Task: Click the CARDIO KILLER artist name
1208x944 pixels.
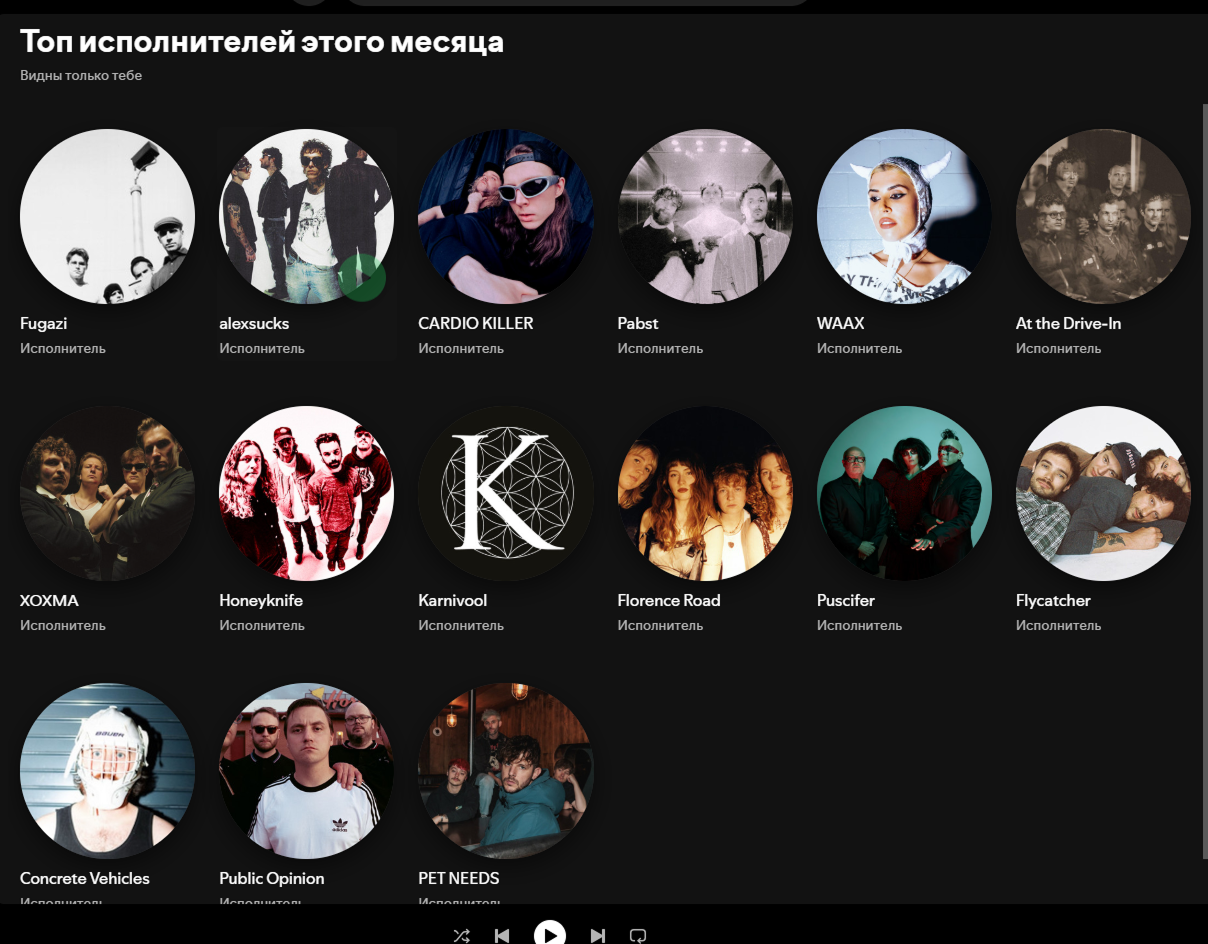Action: coord(476,323)
